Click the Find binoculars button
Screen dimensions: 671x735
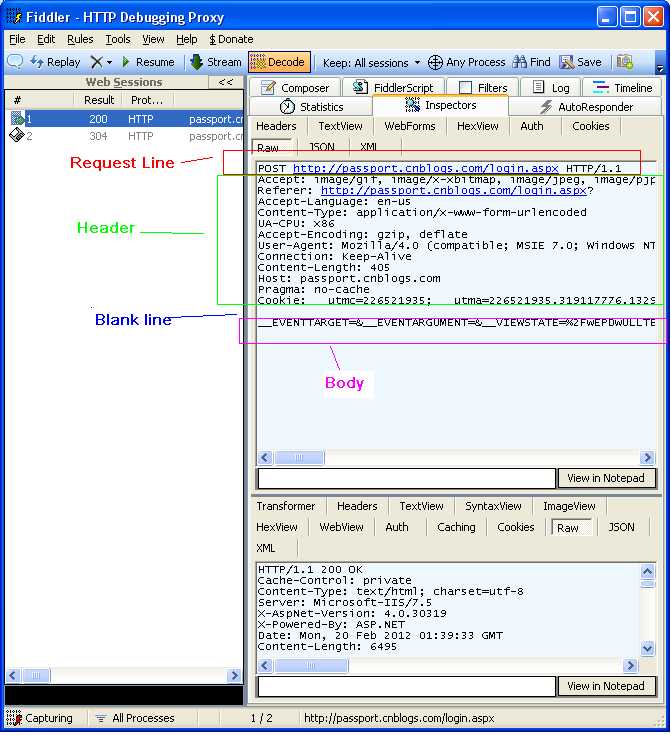point(532,62)
